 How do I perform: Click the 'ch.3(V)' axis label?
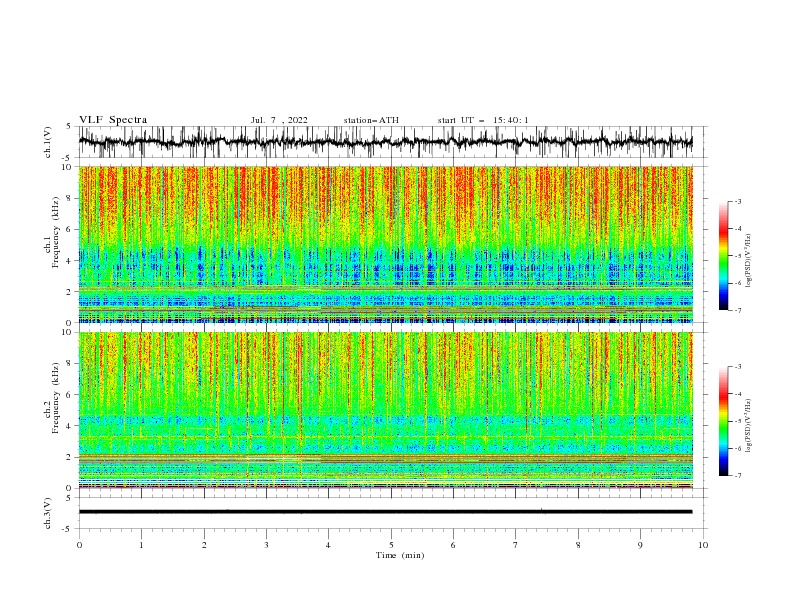pos(48,513)
